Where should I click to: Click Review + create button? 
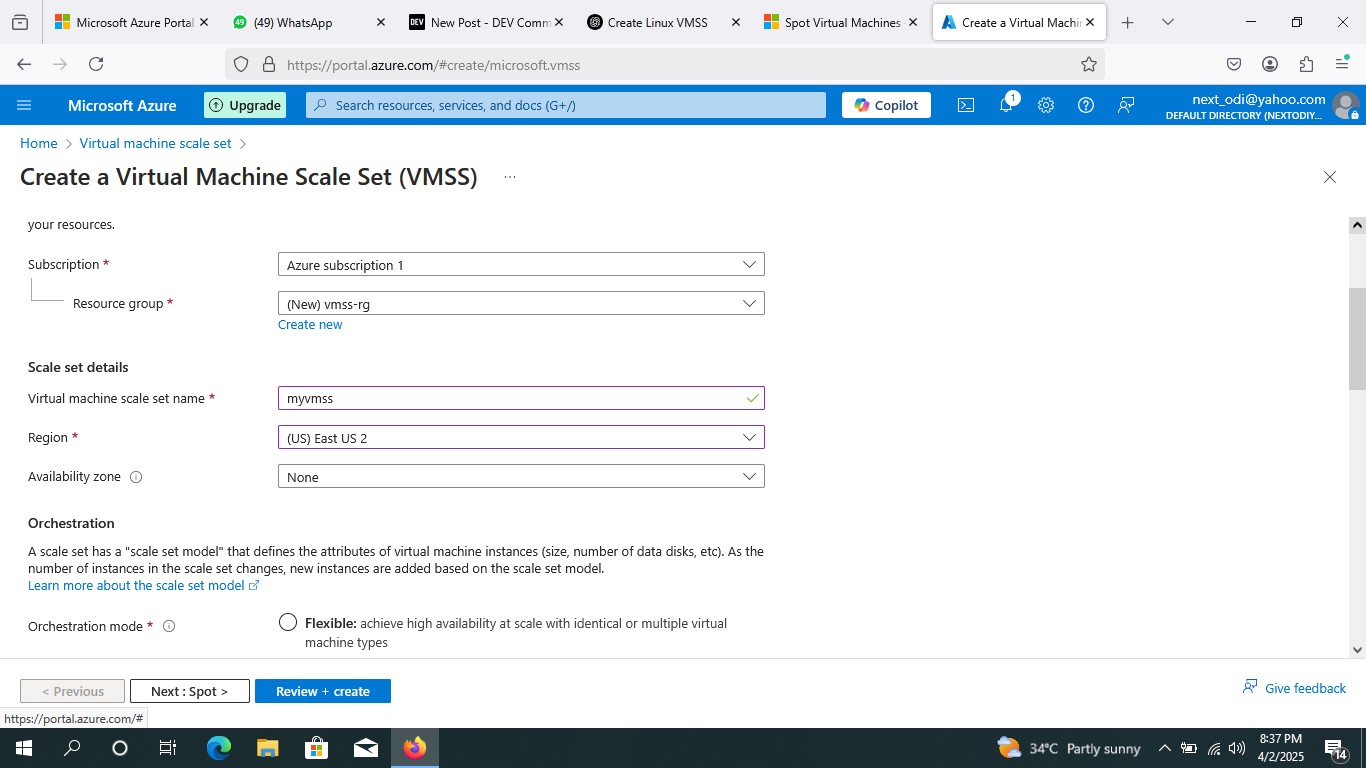coord(323,691)
